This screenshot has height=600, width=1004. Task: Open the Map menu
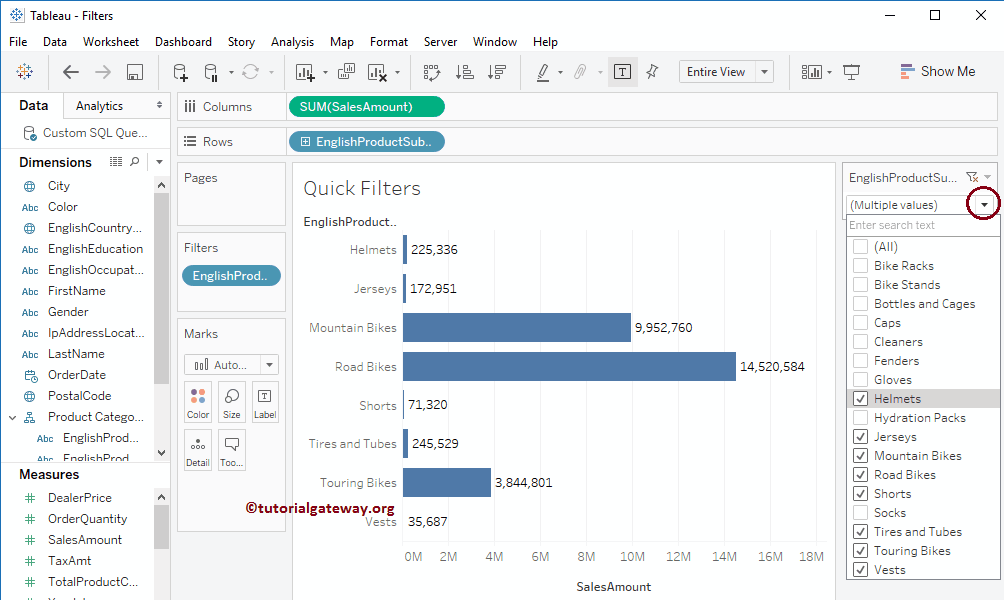[342, 42]
